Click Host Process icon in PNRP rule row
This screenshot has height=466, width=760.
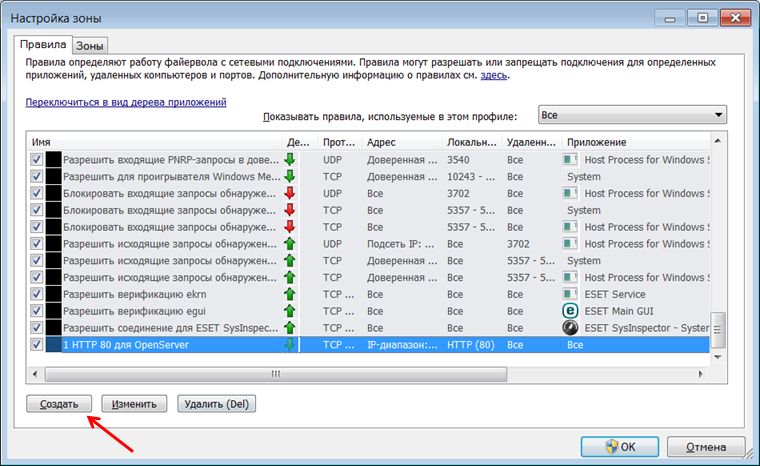pos(571,159)
